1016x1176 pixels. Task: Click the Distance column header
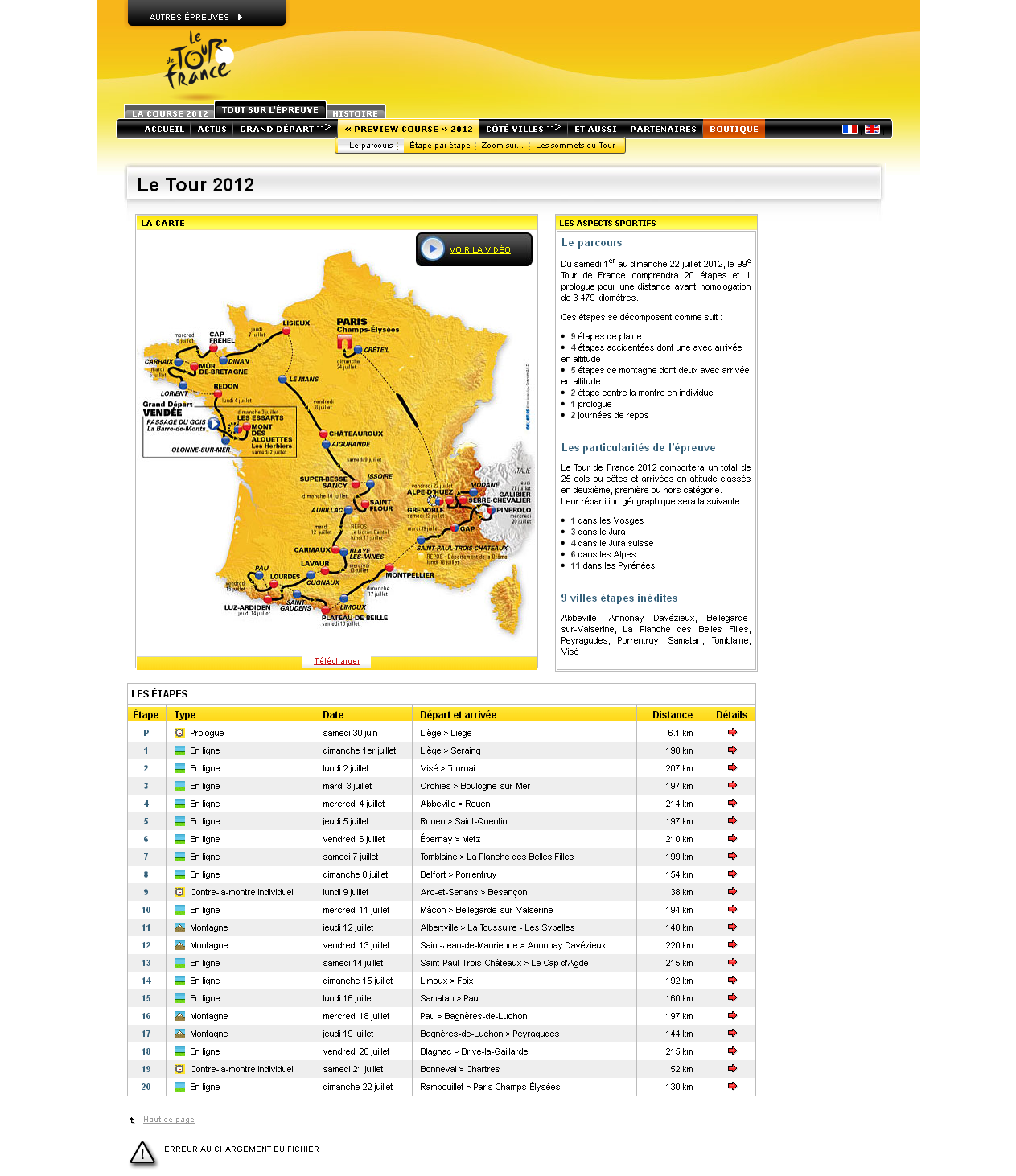pos(673,714)
